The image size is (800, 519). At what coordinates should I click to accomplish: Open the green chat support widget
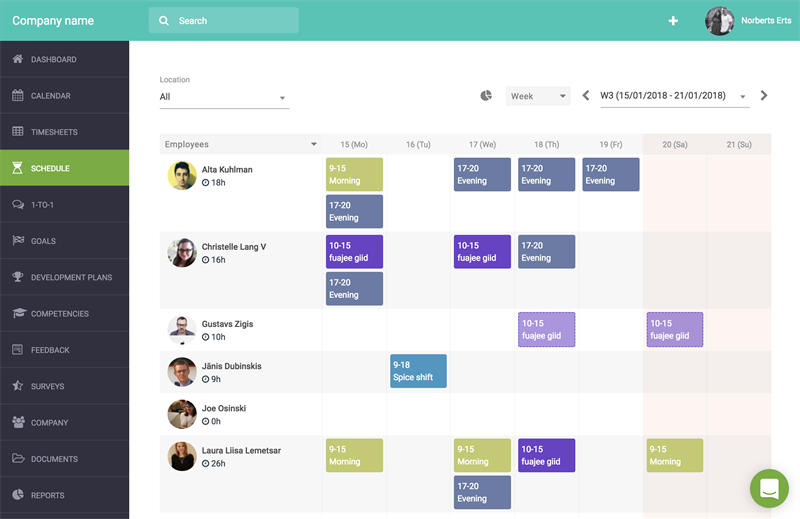(x=769, y=488)
